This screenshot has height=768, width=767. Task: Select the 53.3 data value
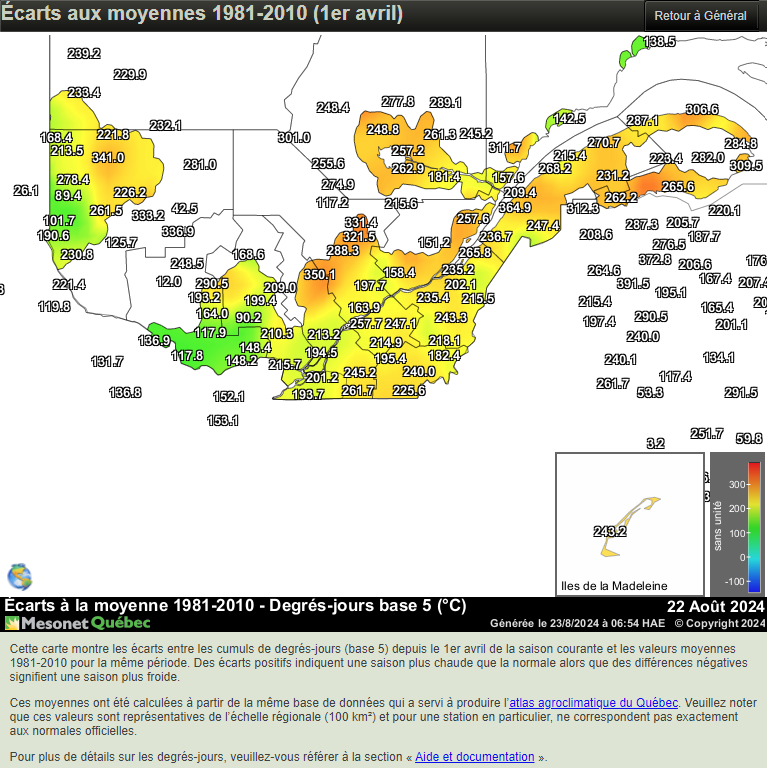[649, 392]
